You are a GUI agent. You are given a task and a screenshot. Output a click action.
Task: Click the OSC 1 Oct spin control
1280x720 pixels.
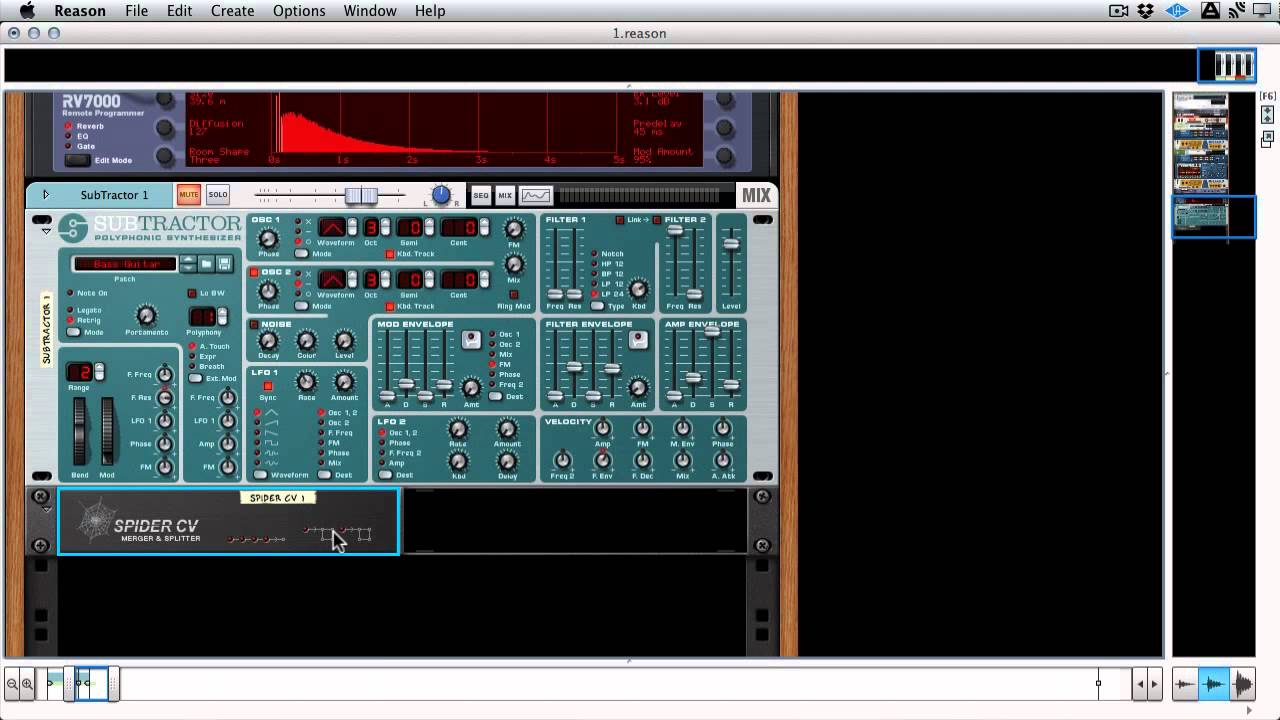(387, 228)
